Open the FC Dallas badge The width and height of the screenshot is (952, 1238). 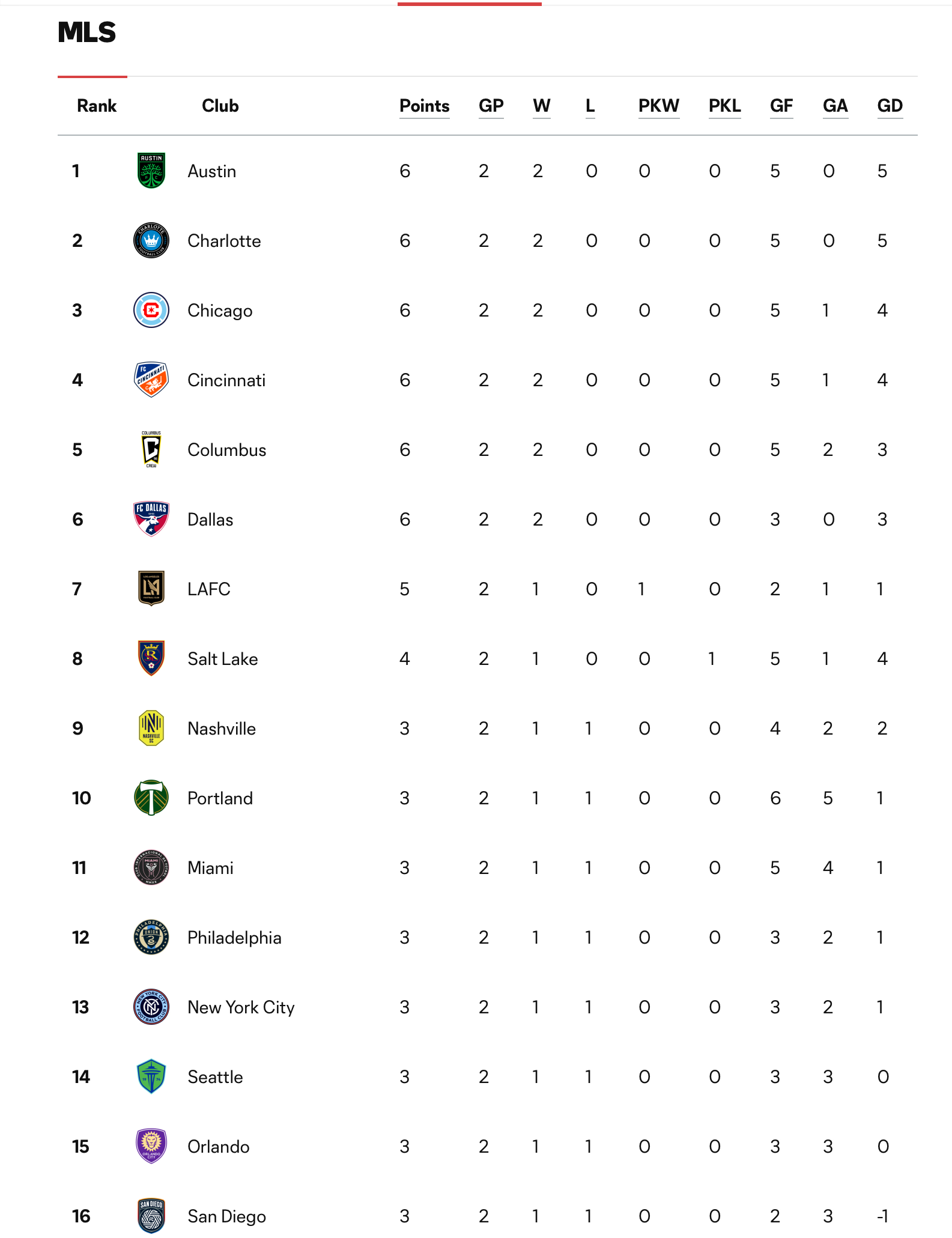coord(151,519)
